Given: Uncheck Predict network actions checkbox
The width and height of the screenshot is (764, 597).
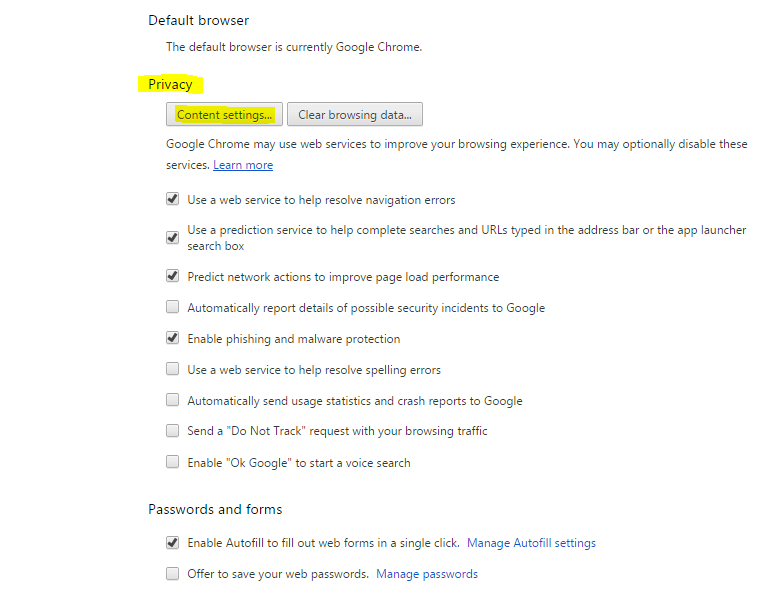Looking at the screenshot, I should pos(173,277).
